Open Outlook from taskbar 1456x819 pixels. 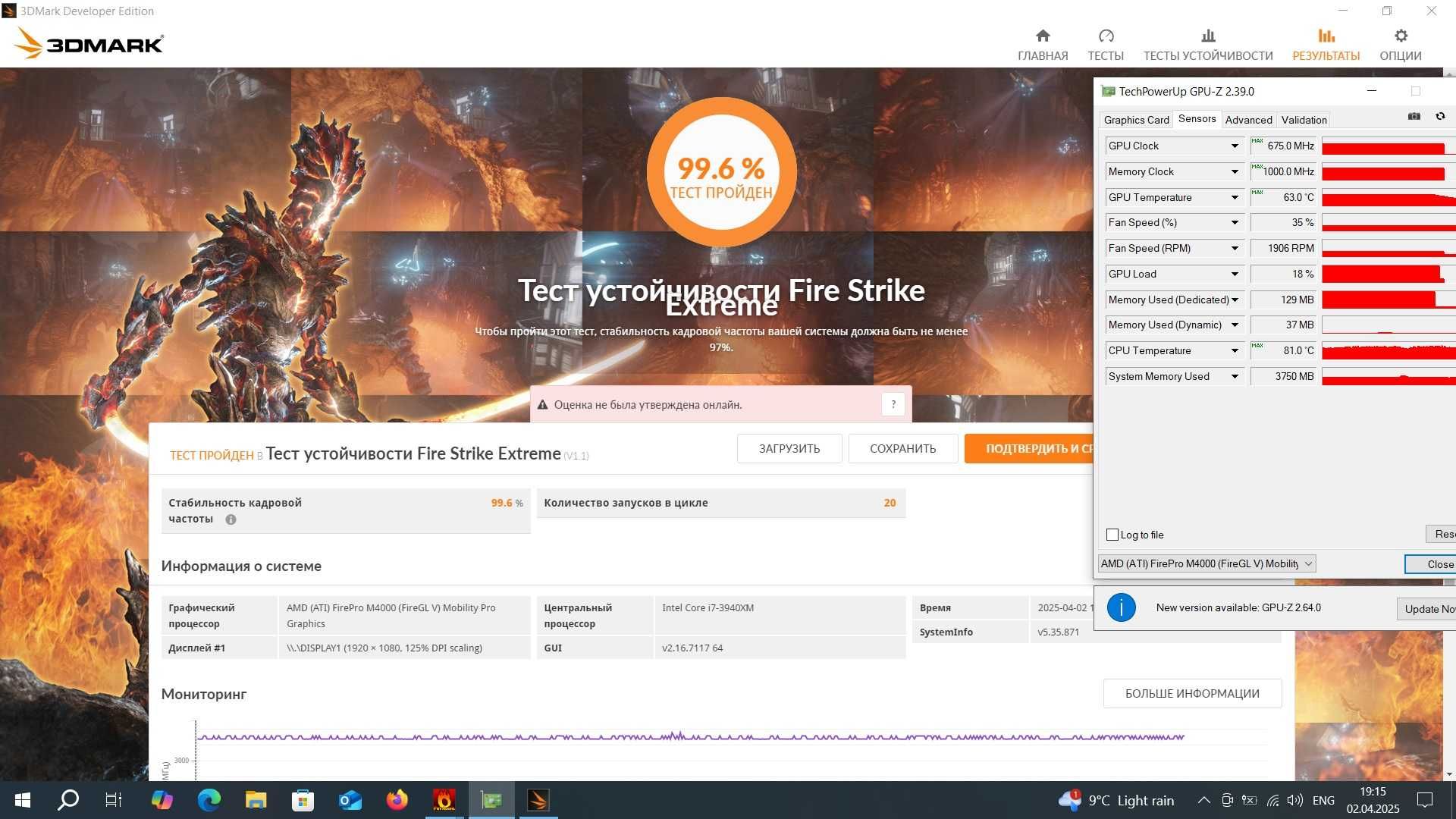pos(350,800)
